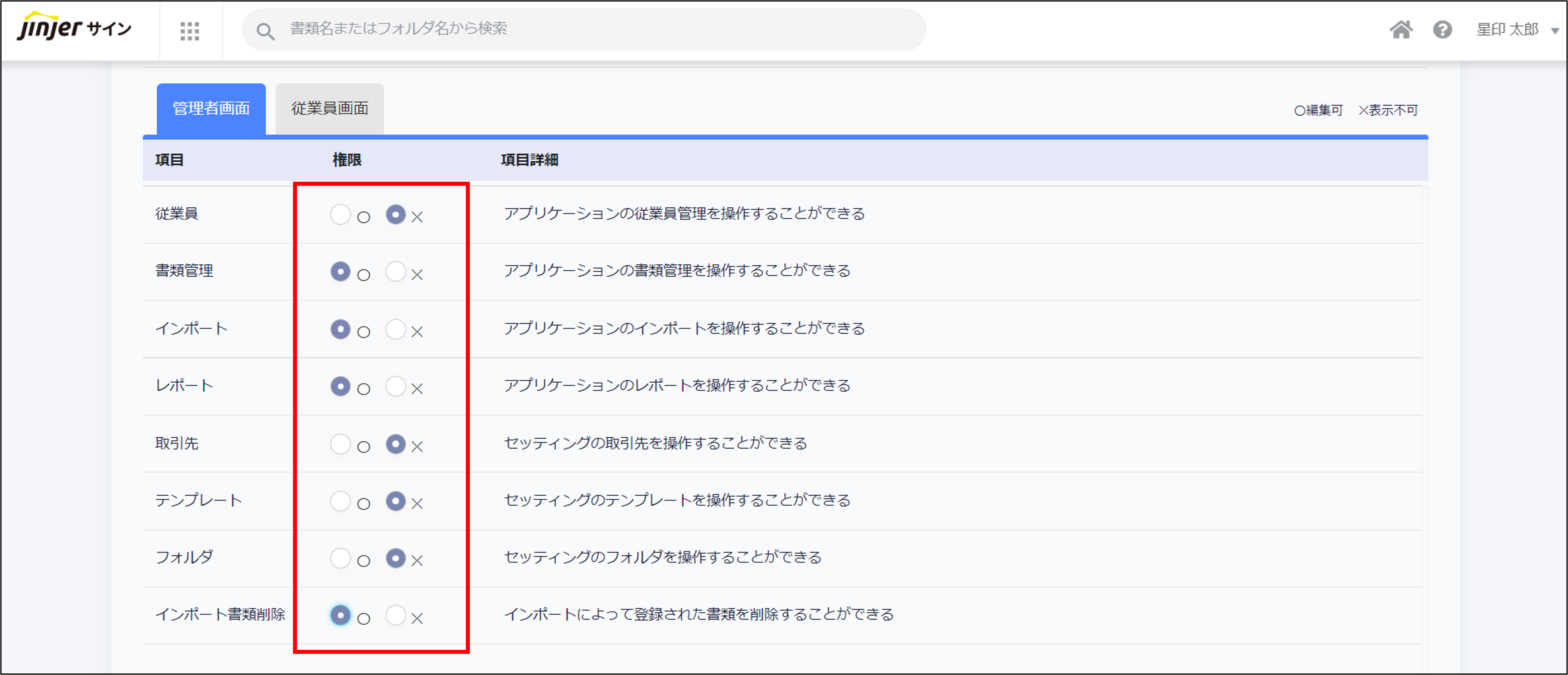Set インポート書類削除 permission to ×
1568x675 pixels.
tap(396, 615)
